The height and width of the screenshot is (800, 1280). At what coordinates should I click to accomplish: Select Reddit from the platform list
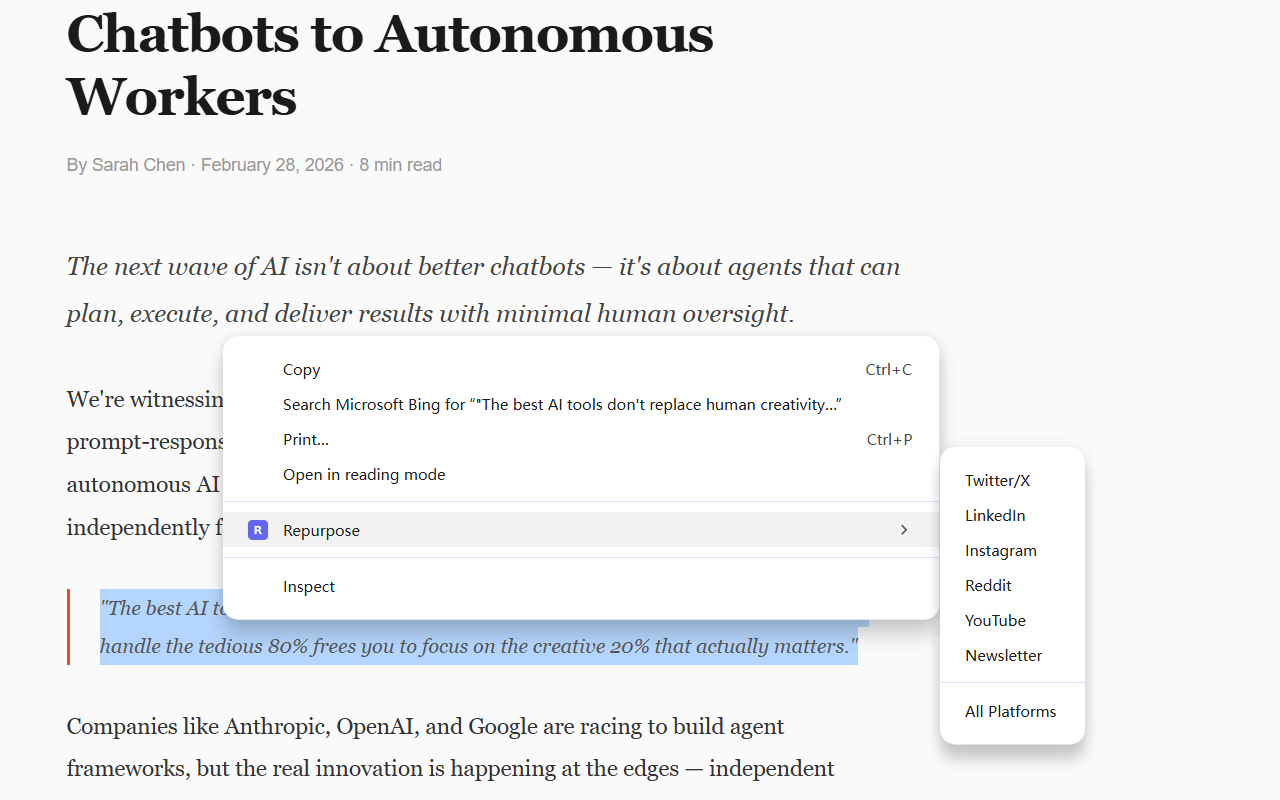[x=988, y=585]
